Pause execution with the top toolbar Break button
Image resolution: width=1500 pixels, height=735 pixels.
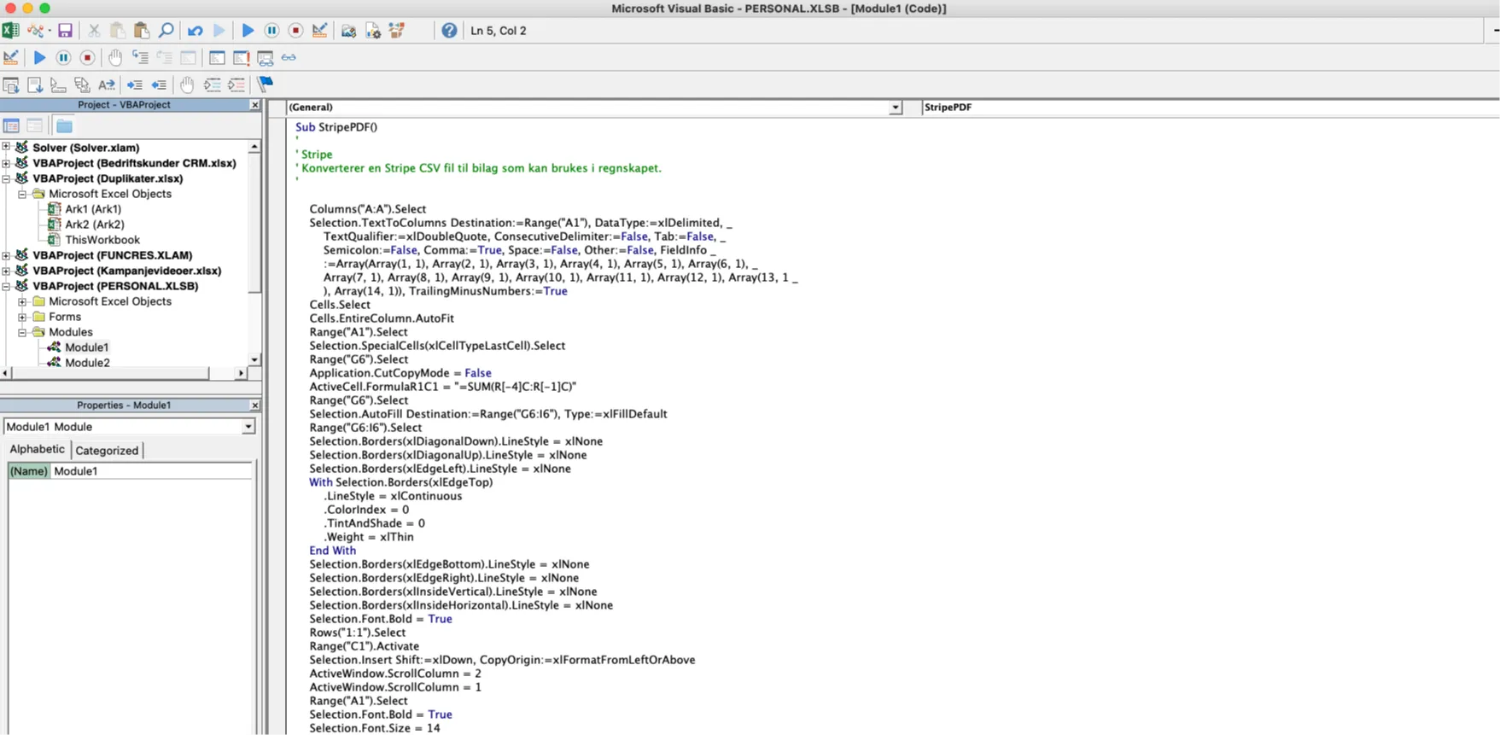(272, 31)
